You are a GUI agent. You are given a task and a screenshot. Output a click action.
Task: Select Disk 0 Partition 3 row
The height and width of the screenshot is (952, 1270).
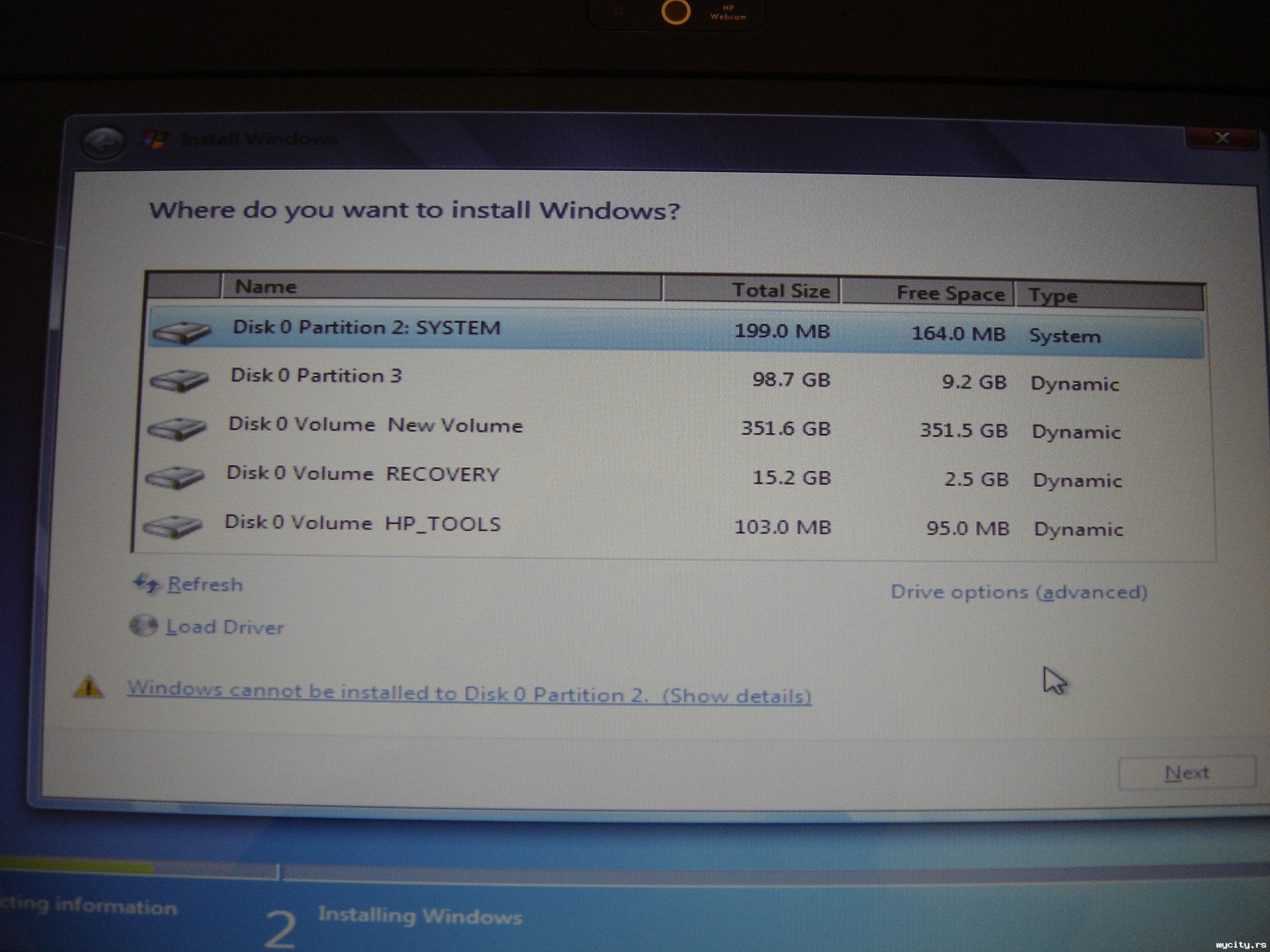tap(316, 376)
